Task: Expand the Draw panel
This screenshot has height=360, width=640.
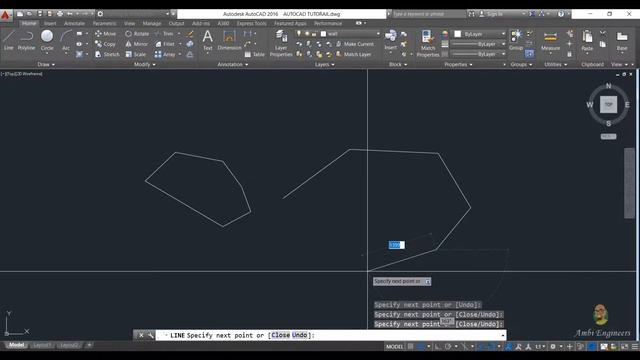Action: 46,64
